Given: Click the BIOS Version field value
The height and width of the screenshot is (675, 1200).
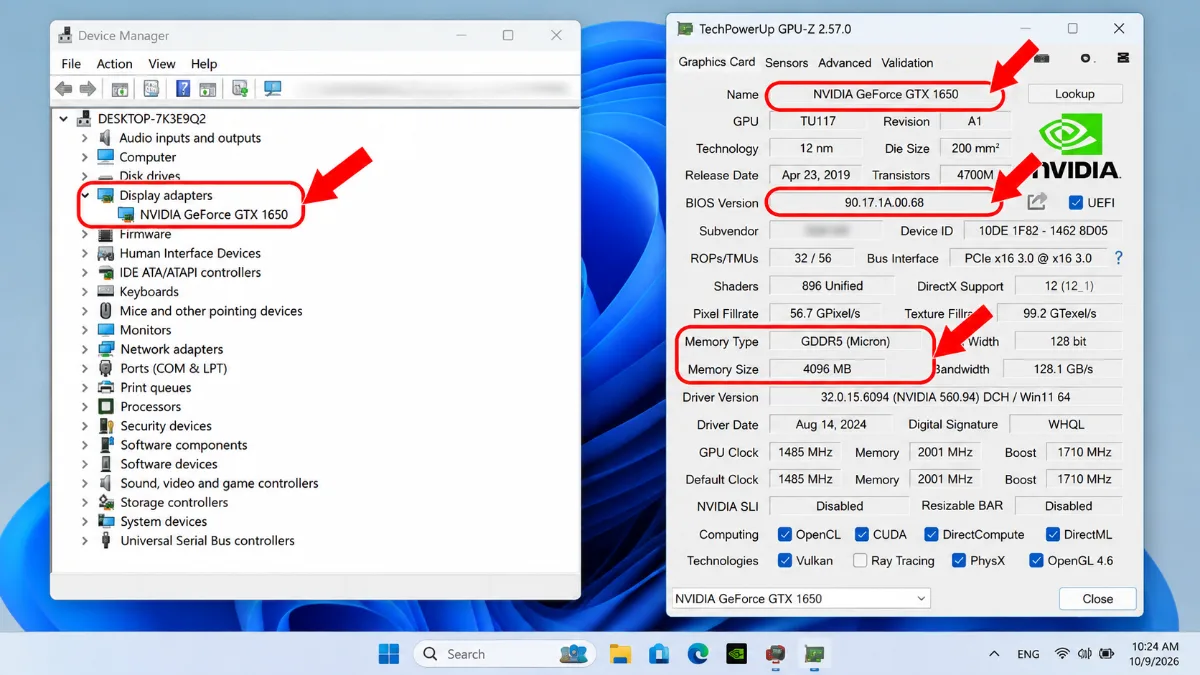Looking at the screenshot, I should [x=884, y=203].
